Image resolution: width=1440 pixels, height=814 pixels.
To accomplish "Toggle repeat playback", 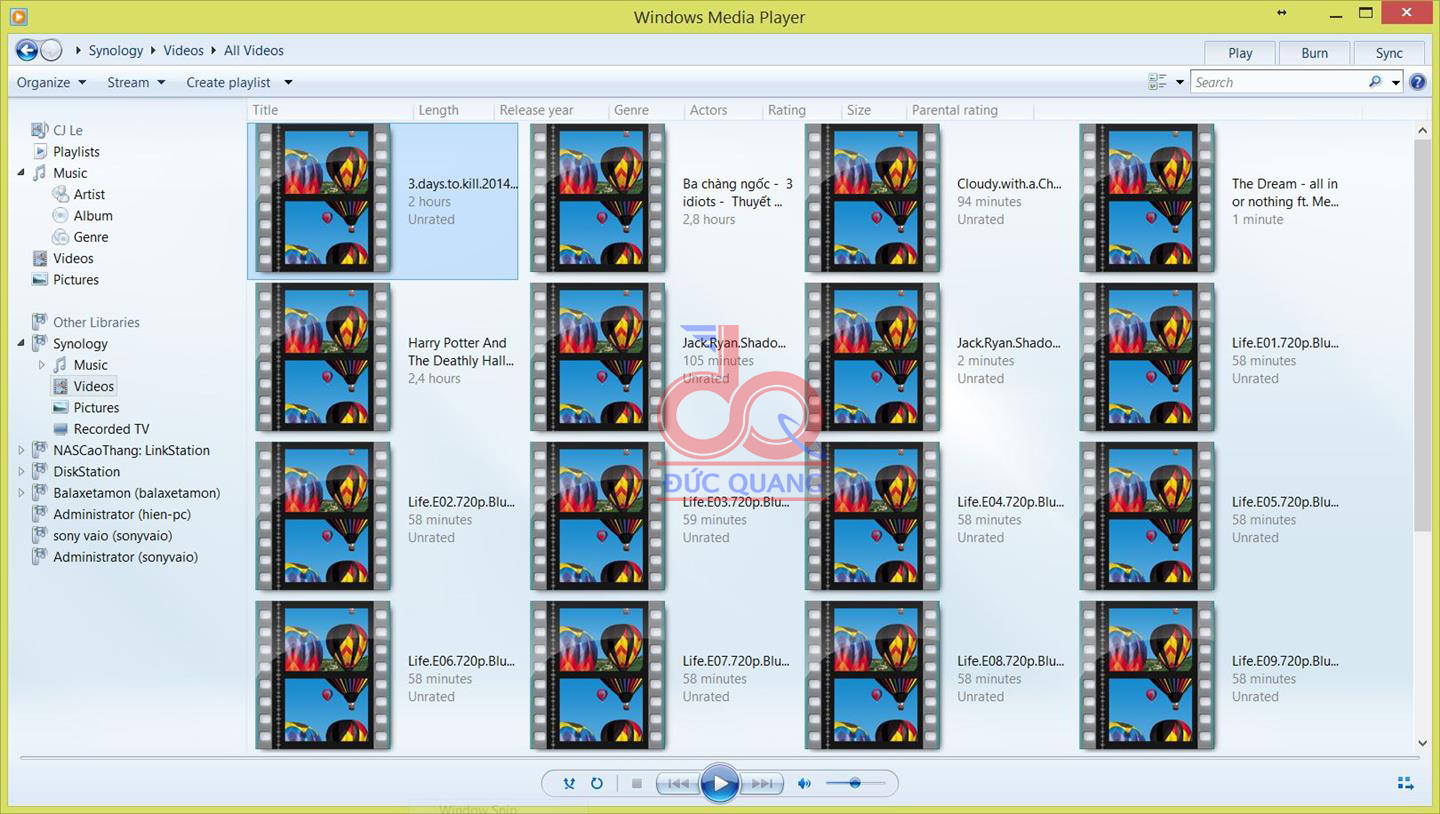I will (597, 783).
